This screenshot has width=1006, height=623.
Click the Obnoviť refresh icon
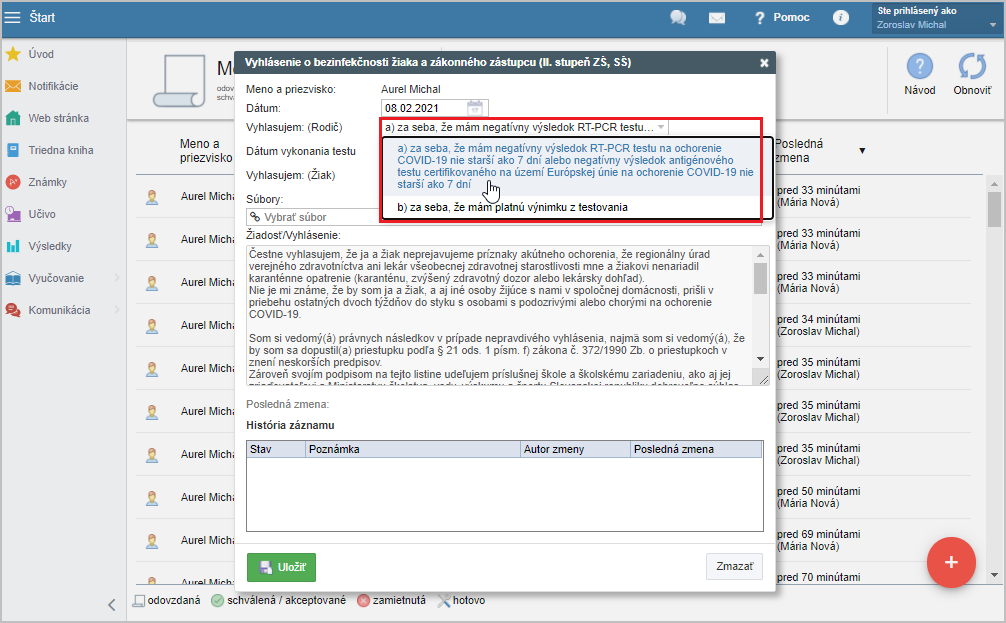pyautogui.click(x=972, y=67)
